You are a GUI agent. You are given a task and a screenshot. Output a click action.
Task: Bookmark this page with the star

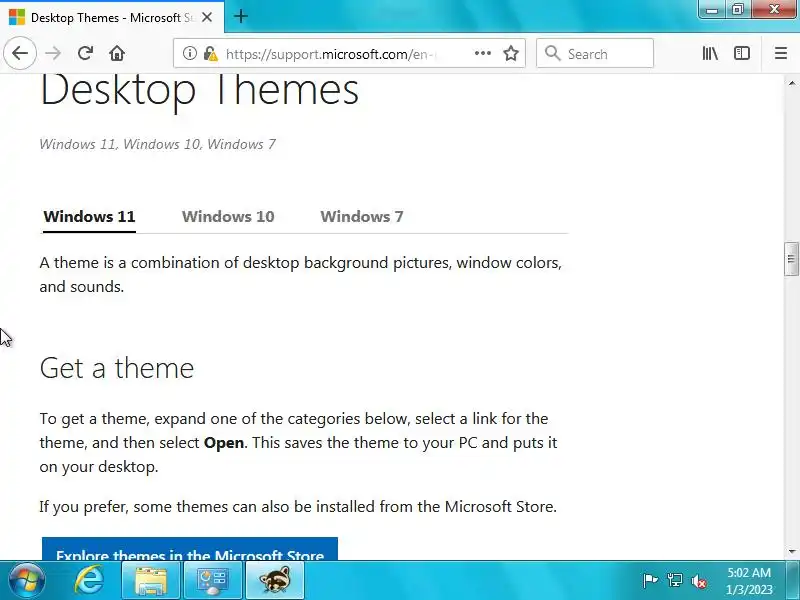(511, 53)
